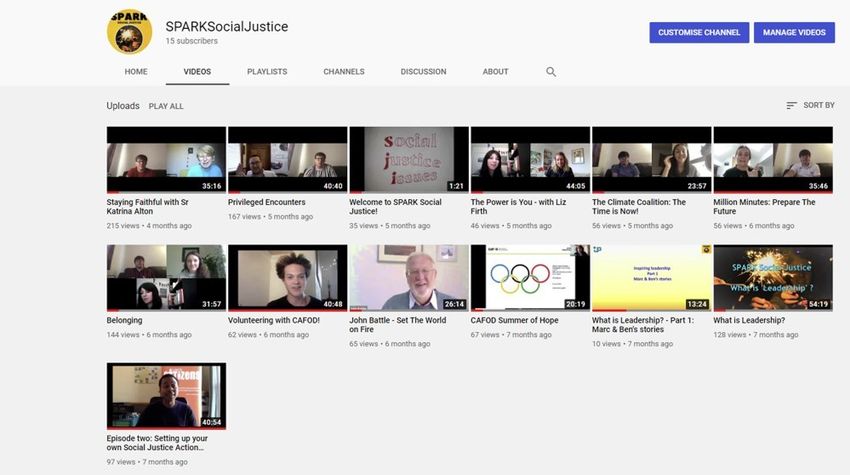850x475 pixels.
Task: Open the Privileged Encounters video thumbnail
Action: [x=288, y=160]
